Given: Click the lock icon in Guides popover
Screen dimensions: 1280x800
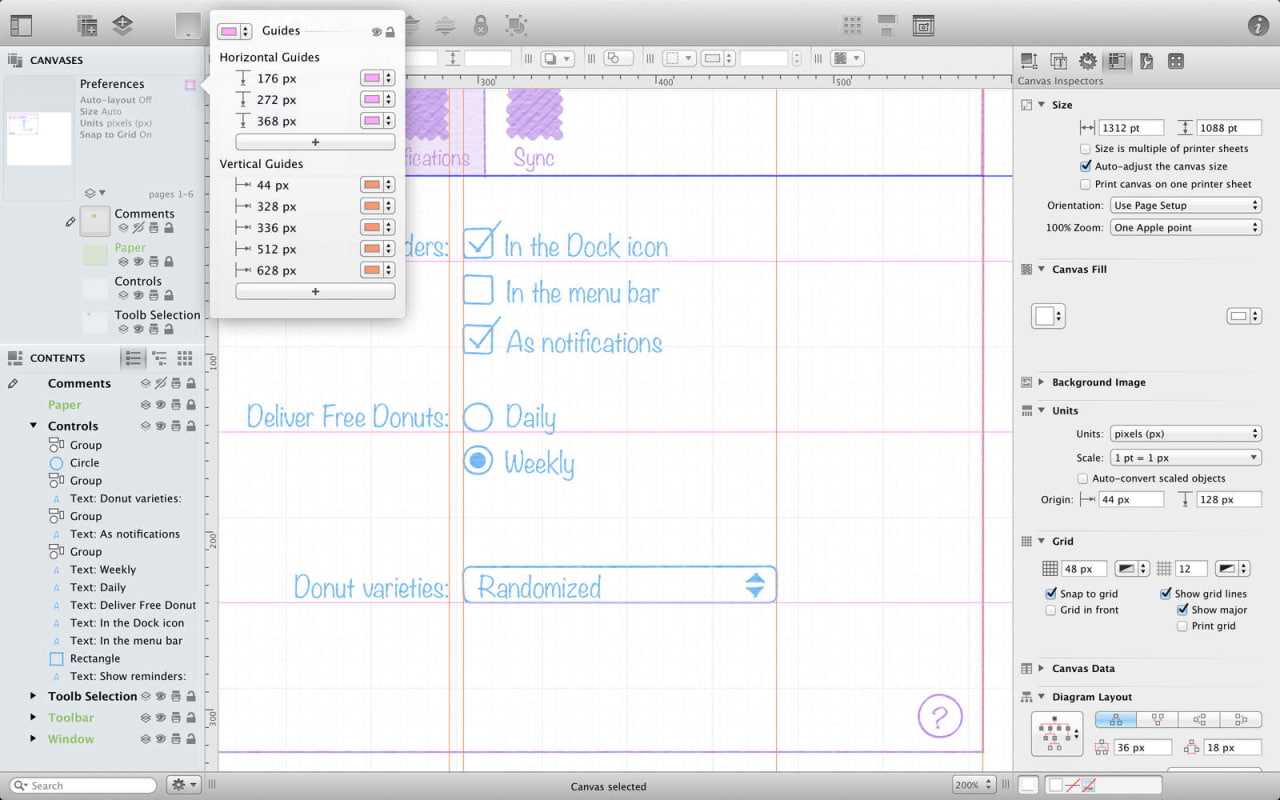Looking at the screenshot, I should coord(390,32).
